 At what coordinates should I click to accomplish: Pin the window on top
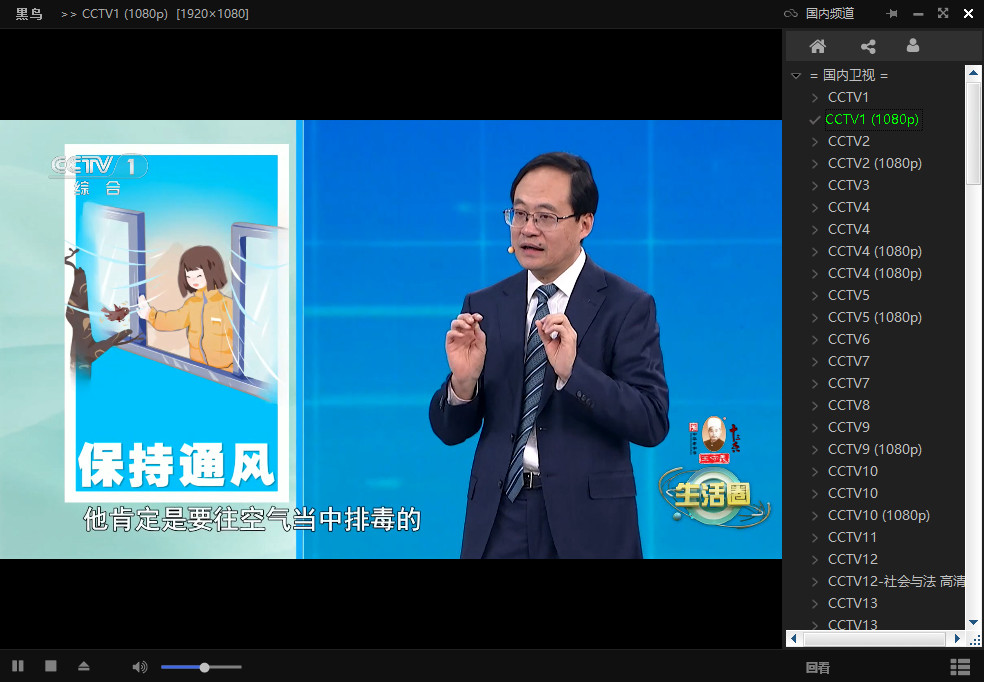(x=891, y=13)
